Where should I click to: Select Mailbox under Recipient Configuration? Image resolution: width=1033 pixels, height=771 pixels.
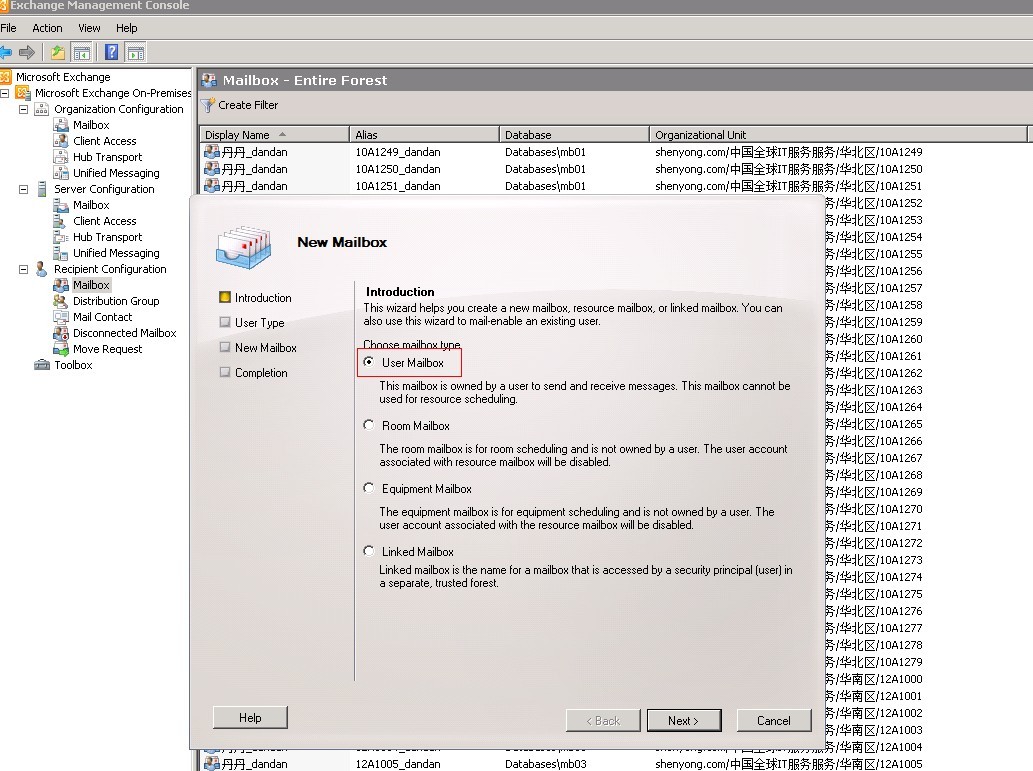91,285
